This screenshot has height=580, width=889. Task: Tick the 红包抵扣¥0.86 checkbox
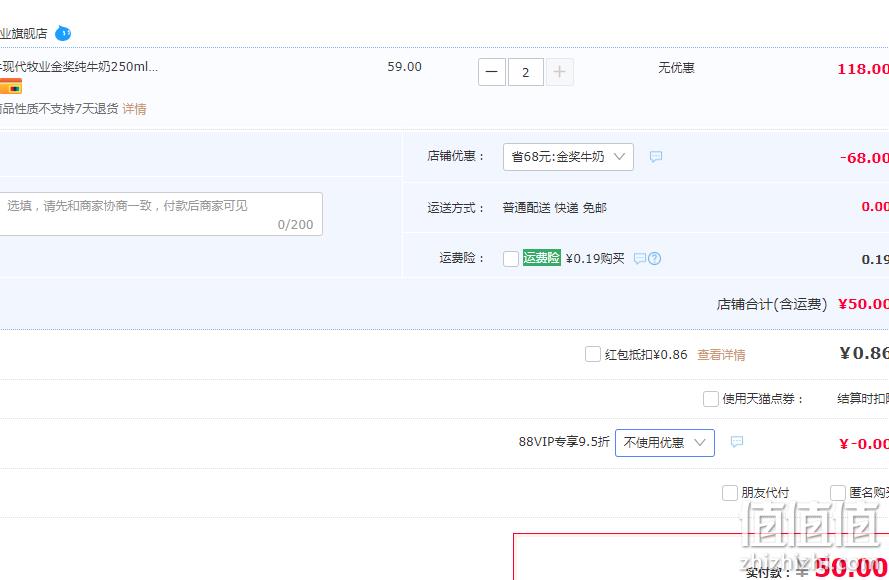pos(592,354)
